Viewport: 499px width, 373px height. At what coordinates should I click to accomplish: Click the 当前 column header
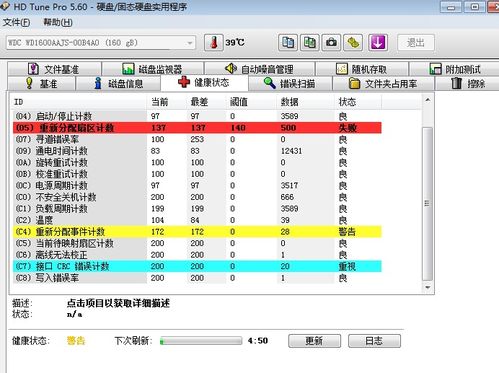[x=167, y=102]
